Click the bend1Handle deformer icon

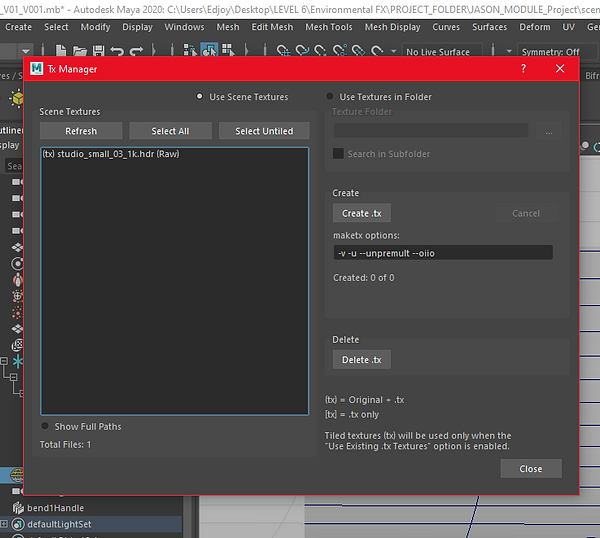click(18, 508)
